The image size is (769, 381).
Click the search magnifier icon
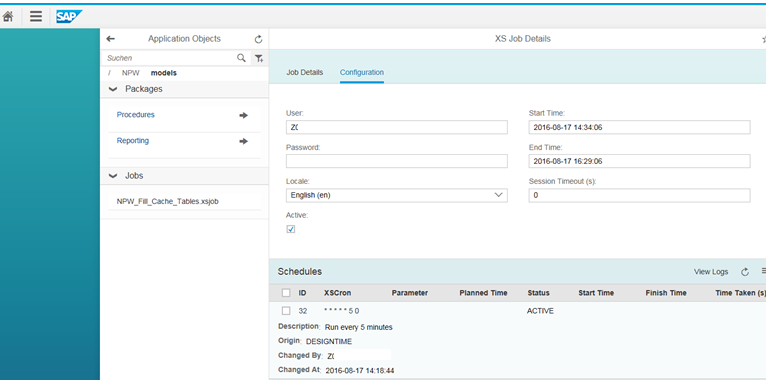point(241,58)
